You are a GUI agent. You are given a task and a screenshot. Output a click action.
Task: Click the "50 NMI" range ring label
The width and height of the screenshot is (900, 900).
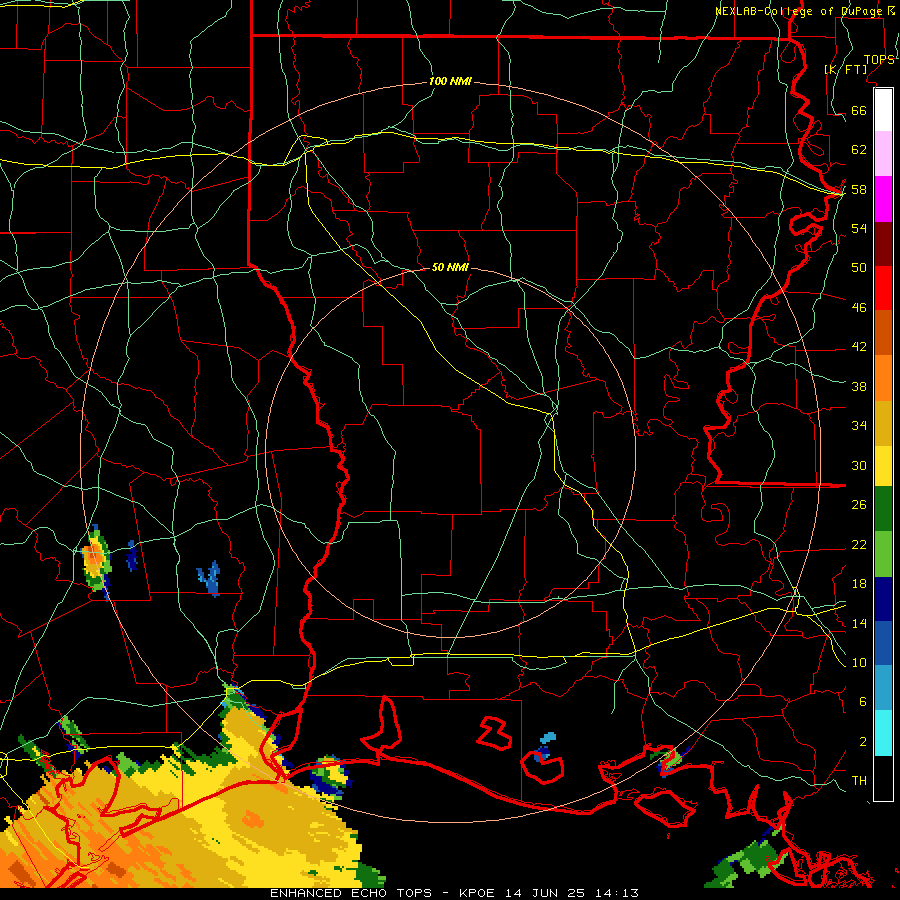[x=450, y=267]
